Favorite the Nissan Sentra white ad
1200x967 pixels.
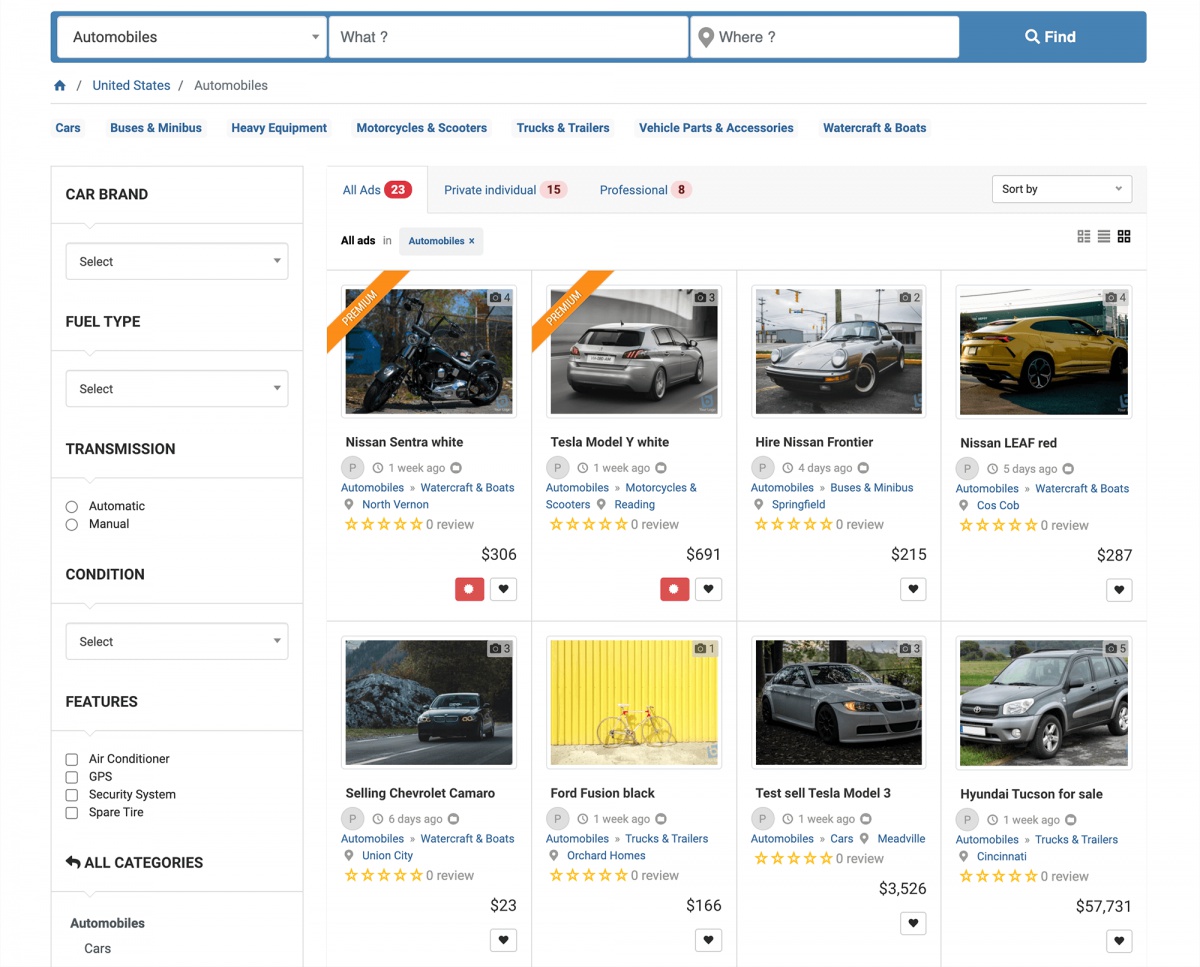(503, 589)
